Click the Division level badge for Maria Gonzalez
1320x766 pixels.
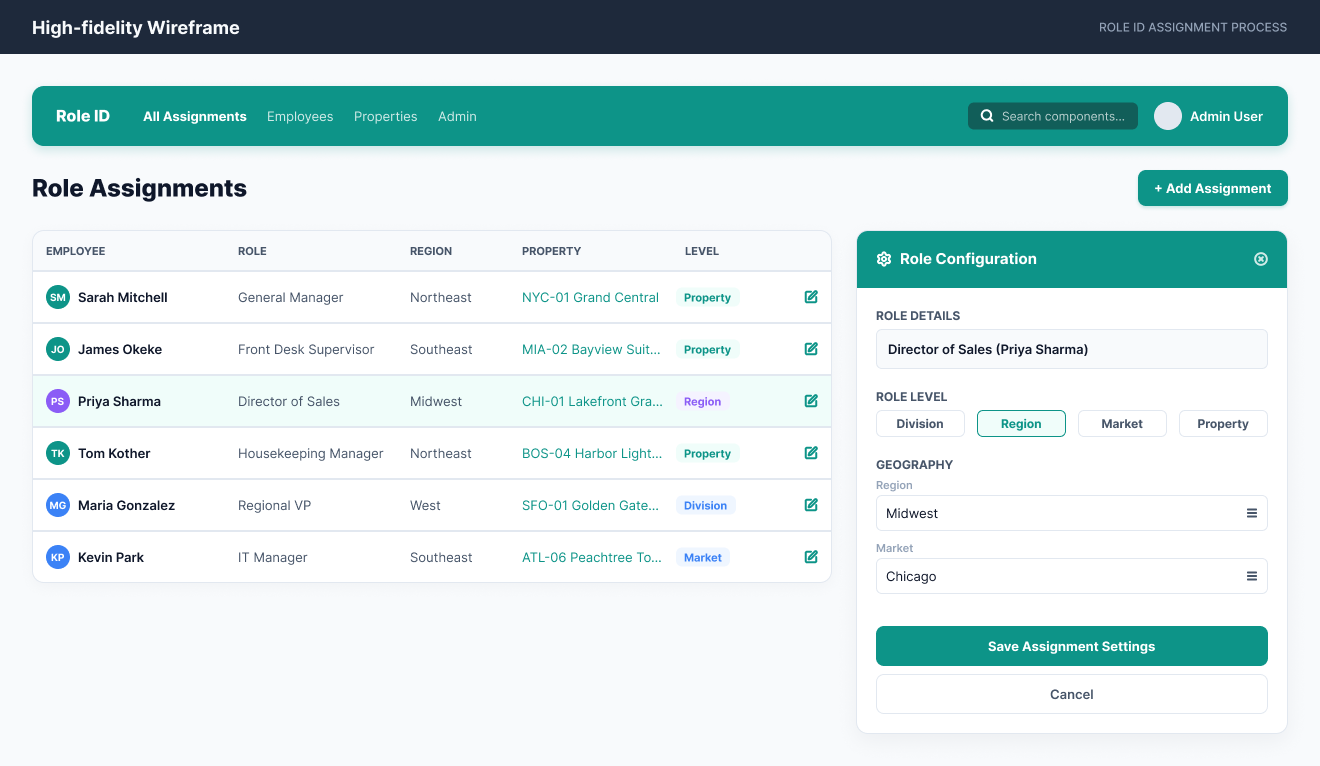[706, 505]
